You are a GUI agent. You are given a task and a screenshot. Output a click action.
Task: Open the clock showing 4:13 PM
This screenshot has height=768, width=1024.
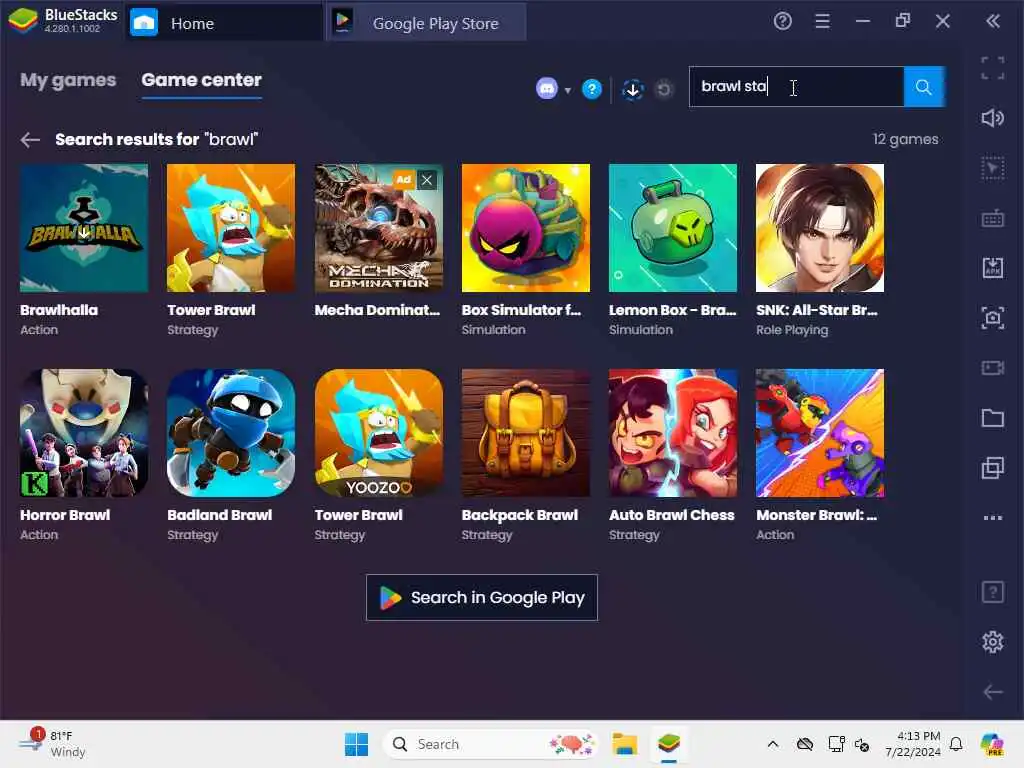[913, 744]
